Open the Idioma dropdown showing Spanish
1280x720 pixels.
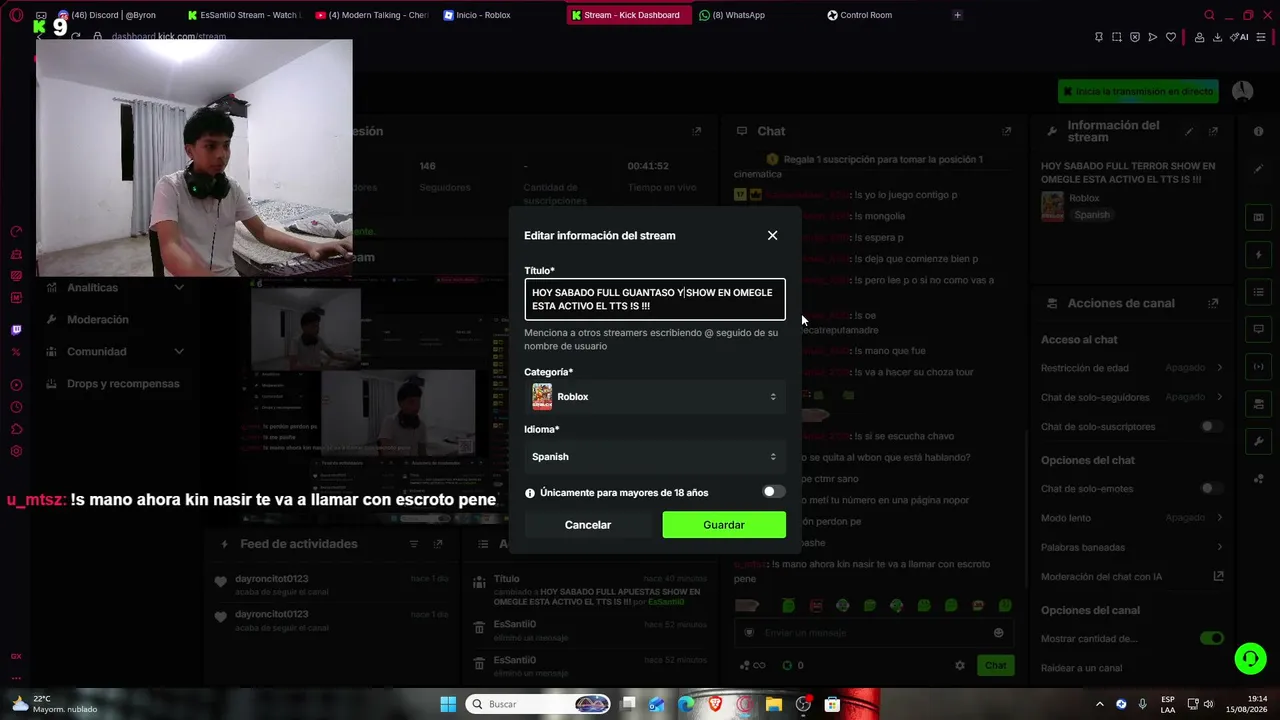pyautogui.click(x=655, y=457)
